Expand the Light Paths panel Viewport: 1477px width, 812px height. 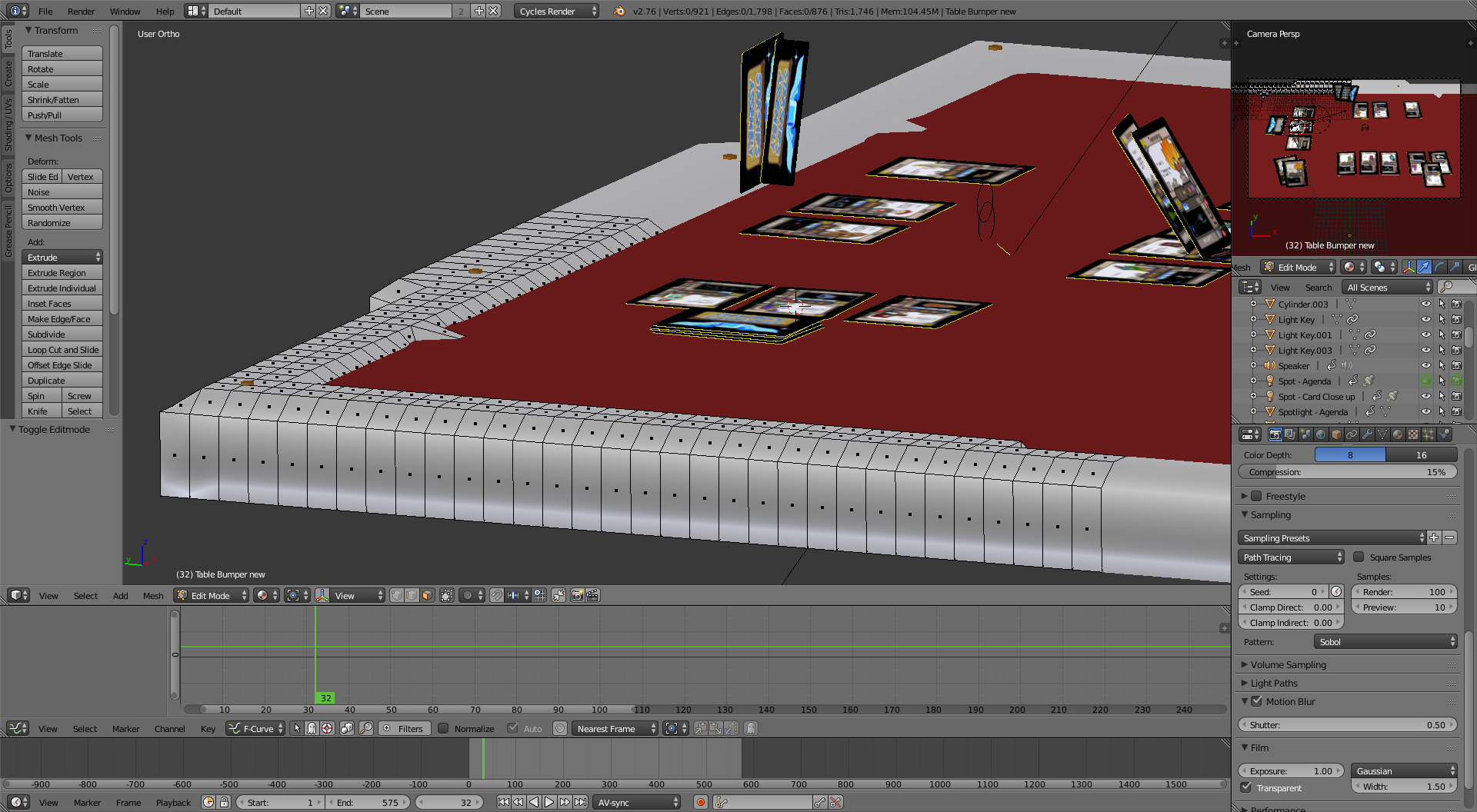pos(1274,683)
